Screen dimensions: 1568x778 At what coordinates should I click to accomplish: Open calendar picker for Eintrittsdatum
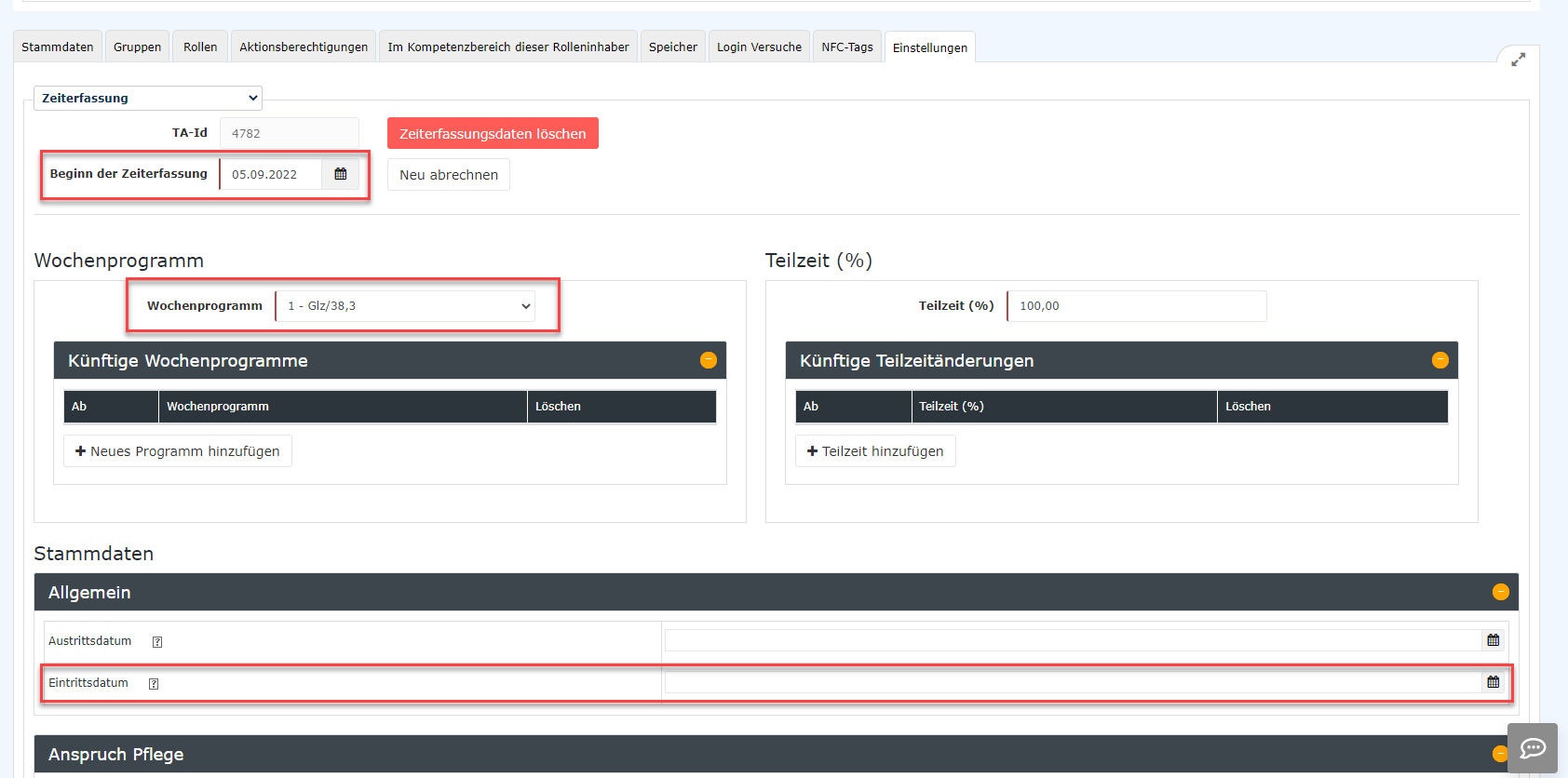click(x=1494, y=682)
